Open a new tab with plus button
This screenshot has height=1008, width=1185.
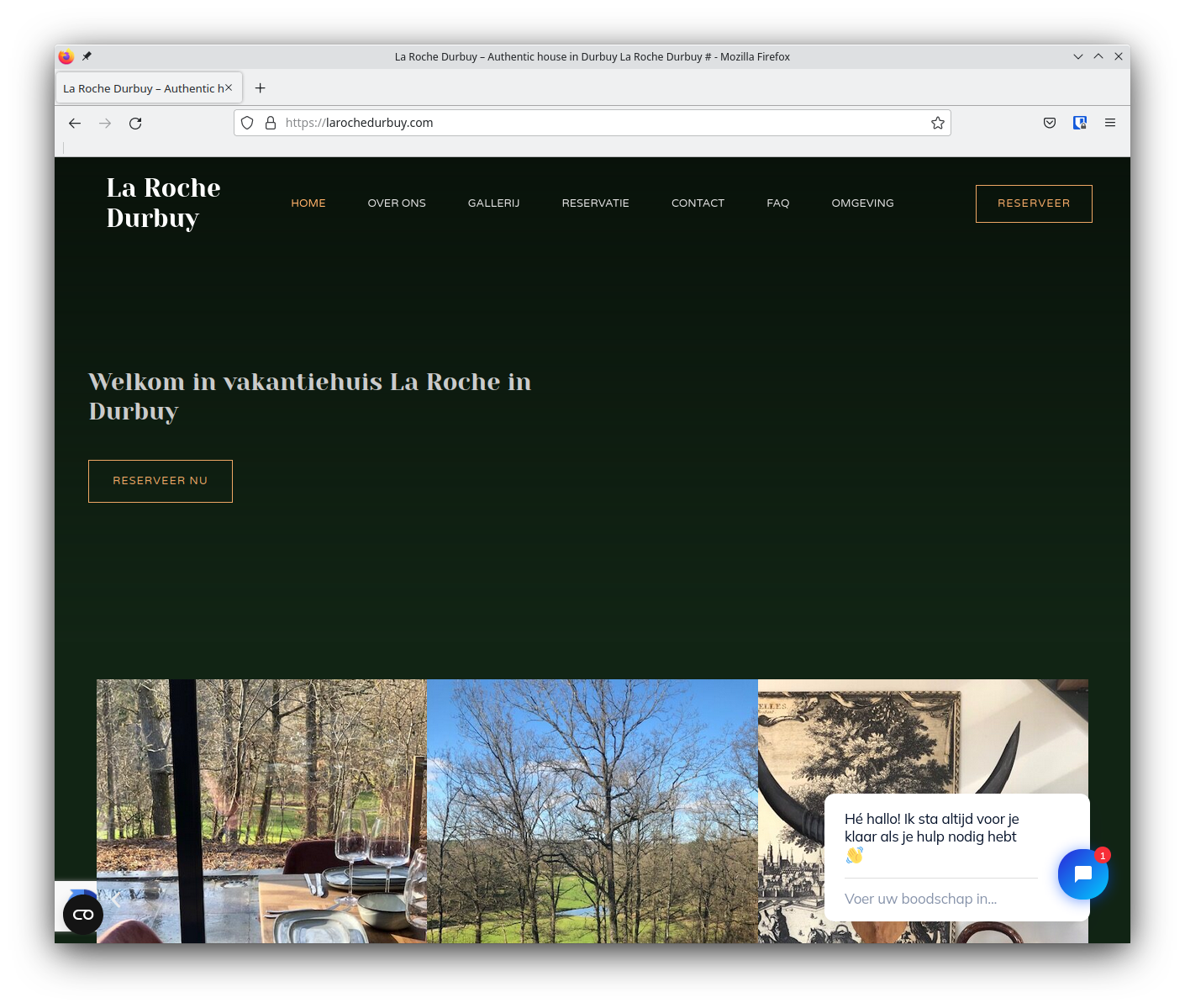(x=261, y=88)
